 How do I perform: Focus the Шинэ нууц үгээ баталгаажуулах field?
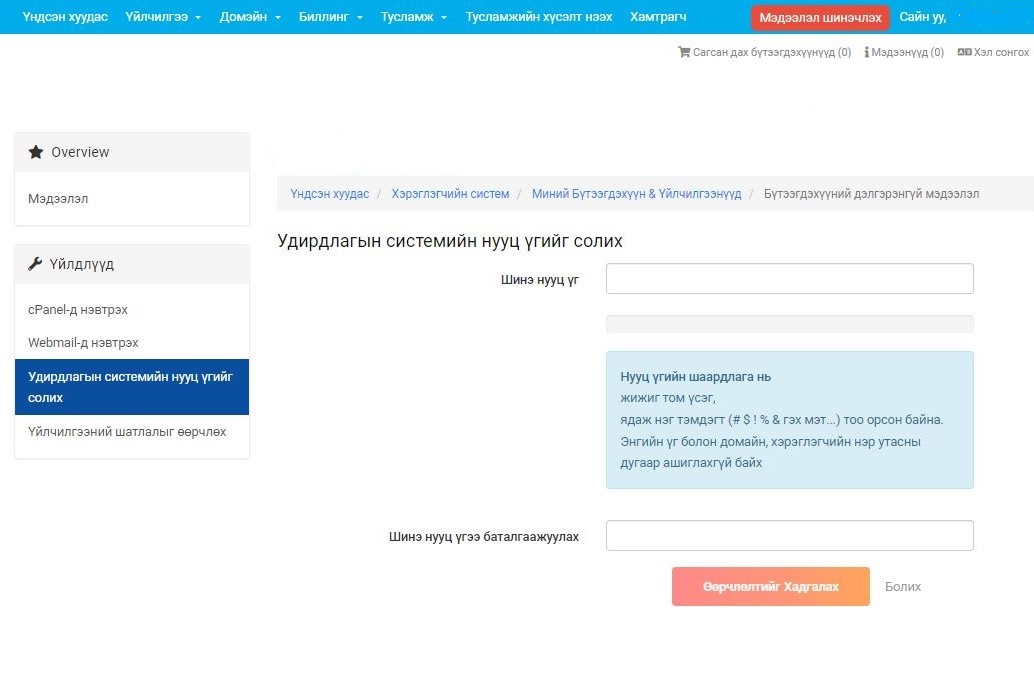pyautogui.click(x=789, y=535)
